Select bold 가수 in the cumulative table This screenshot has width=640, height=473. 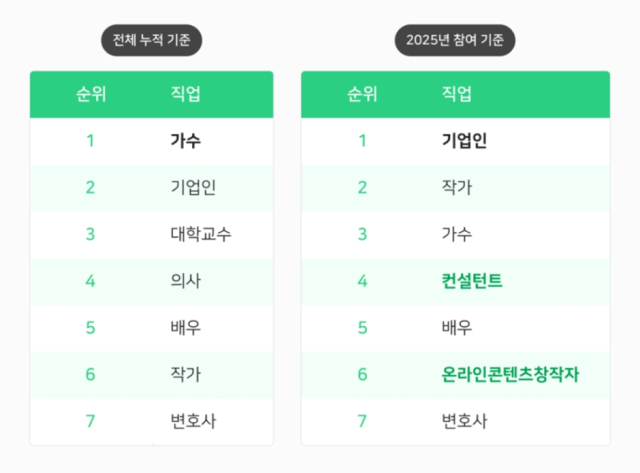coord(186,141)
